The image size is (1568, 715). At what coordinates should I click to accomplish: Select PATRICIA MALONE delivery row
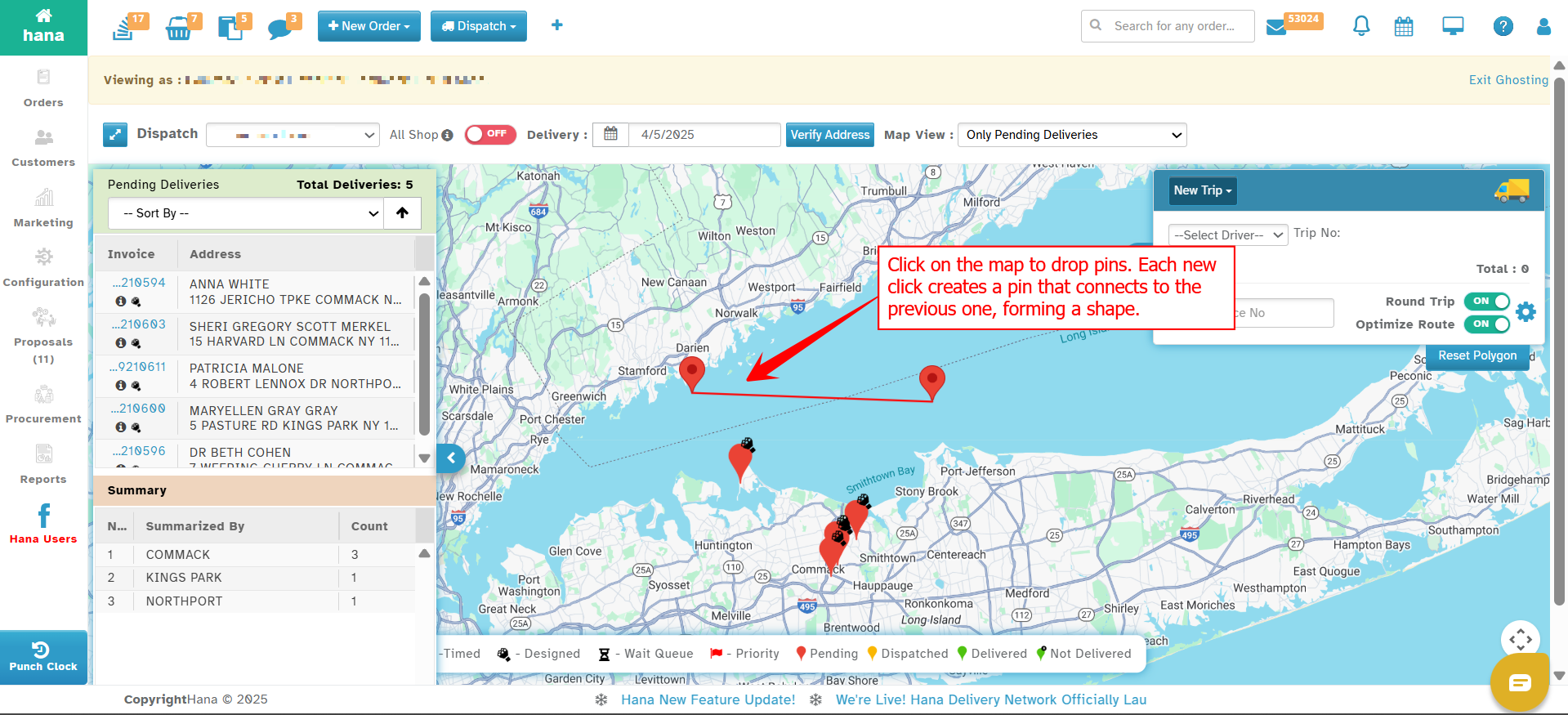[255, 376]
